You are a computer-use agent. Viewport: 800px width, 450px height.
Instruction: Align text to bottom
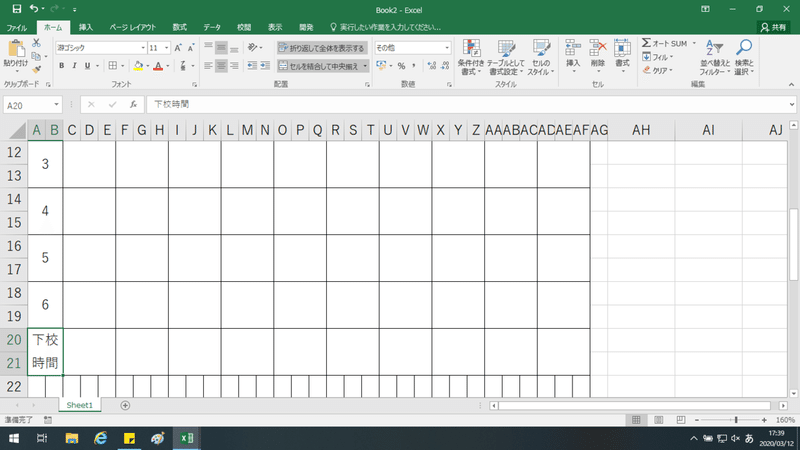(x=234, y=48)
